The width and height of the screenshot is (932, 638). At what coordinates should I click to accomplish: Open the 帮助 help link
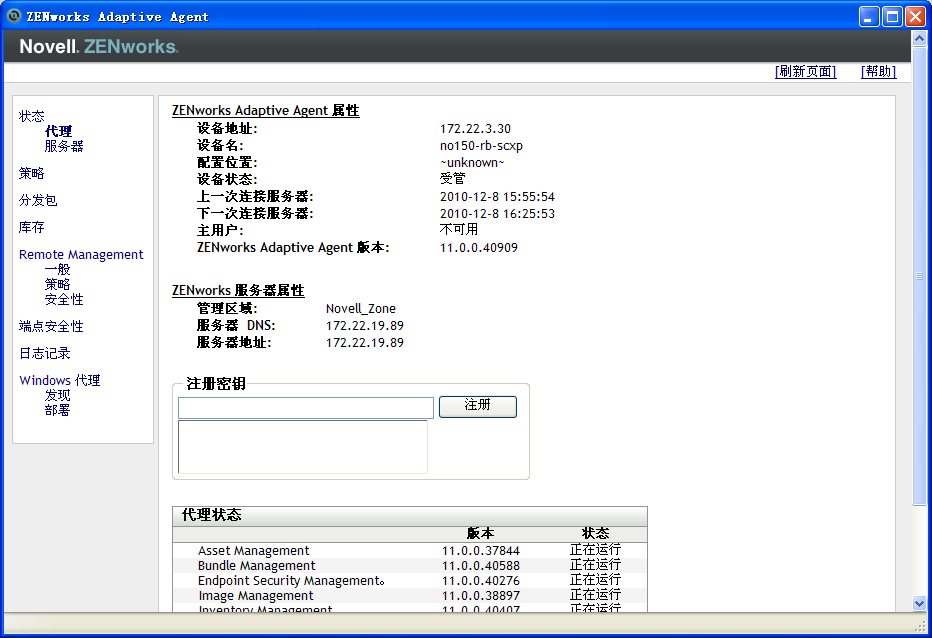pyautogui.click(x=879, y=71)
